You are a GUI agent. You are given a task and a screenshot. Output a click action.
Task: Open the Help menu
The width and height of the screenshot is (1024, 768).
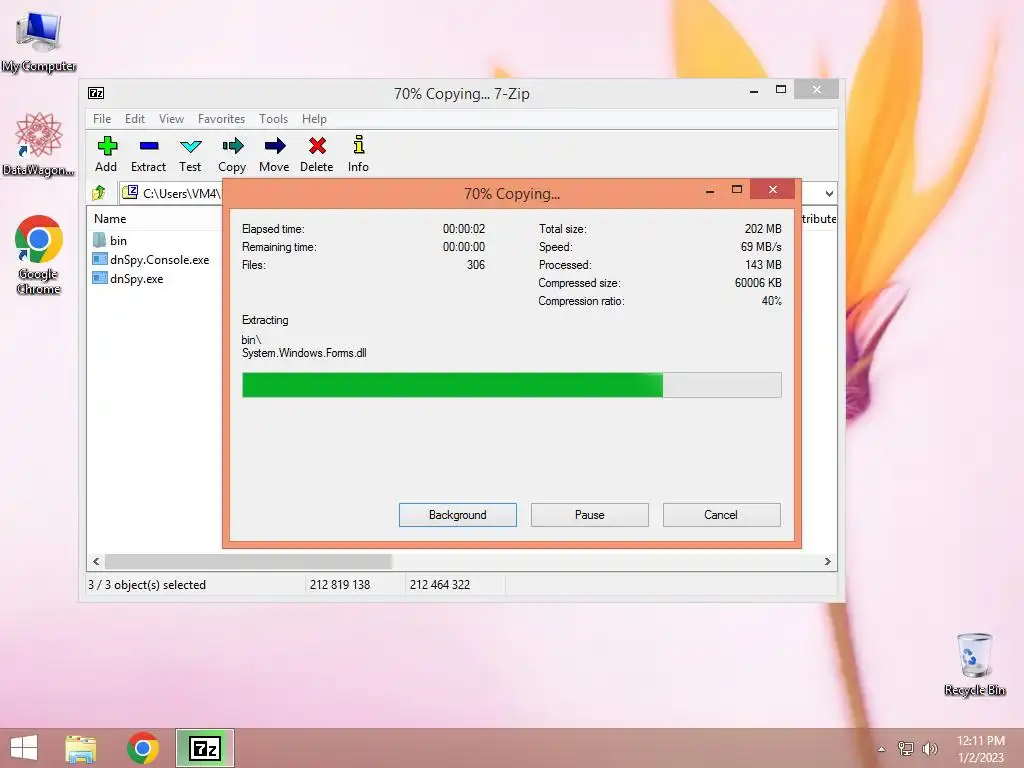314,119
